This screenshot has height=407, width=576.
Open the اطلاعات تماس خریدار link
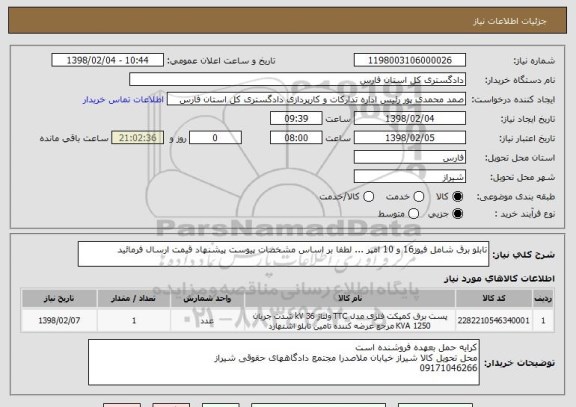tap(123, 100)
